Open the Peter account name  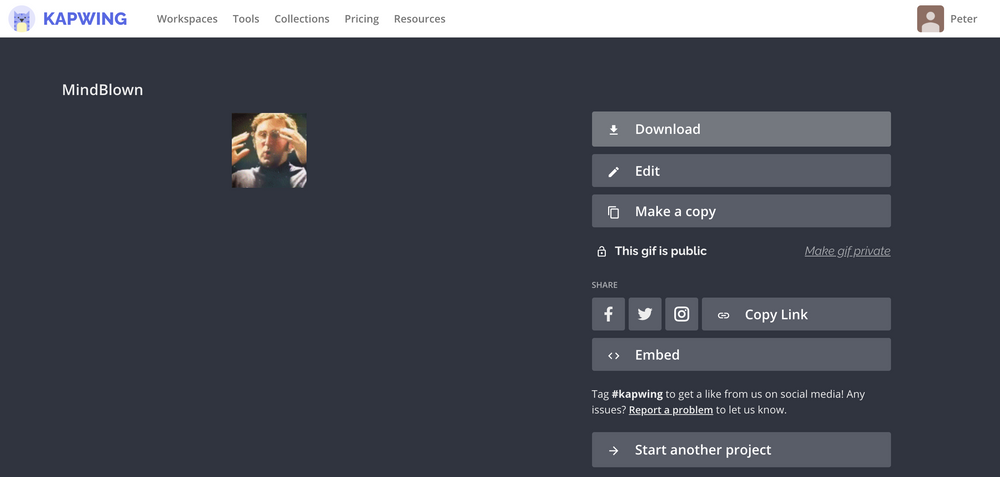(x=964, y=19)
